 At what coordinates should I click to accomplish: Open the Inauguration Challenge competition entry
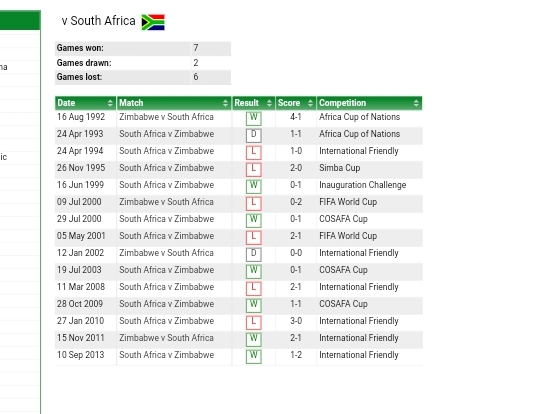pyautogui.click(x=363, y=185)
